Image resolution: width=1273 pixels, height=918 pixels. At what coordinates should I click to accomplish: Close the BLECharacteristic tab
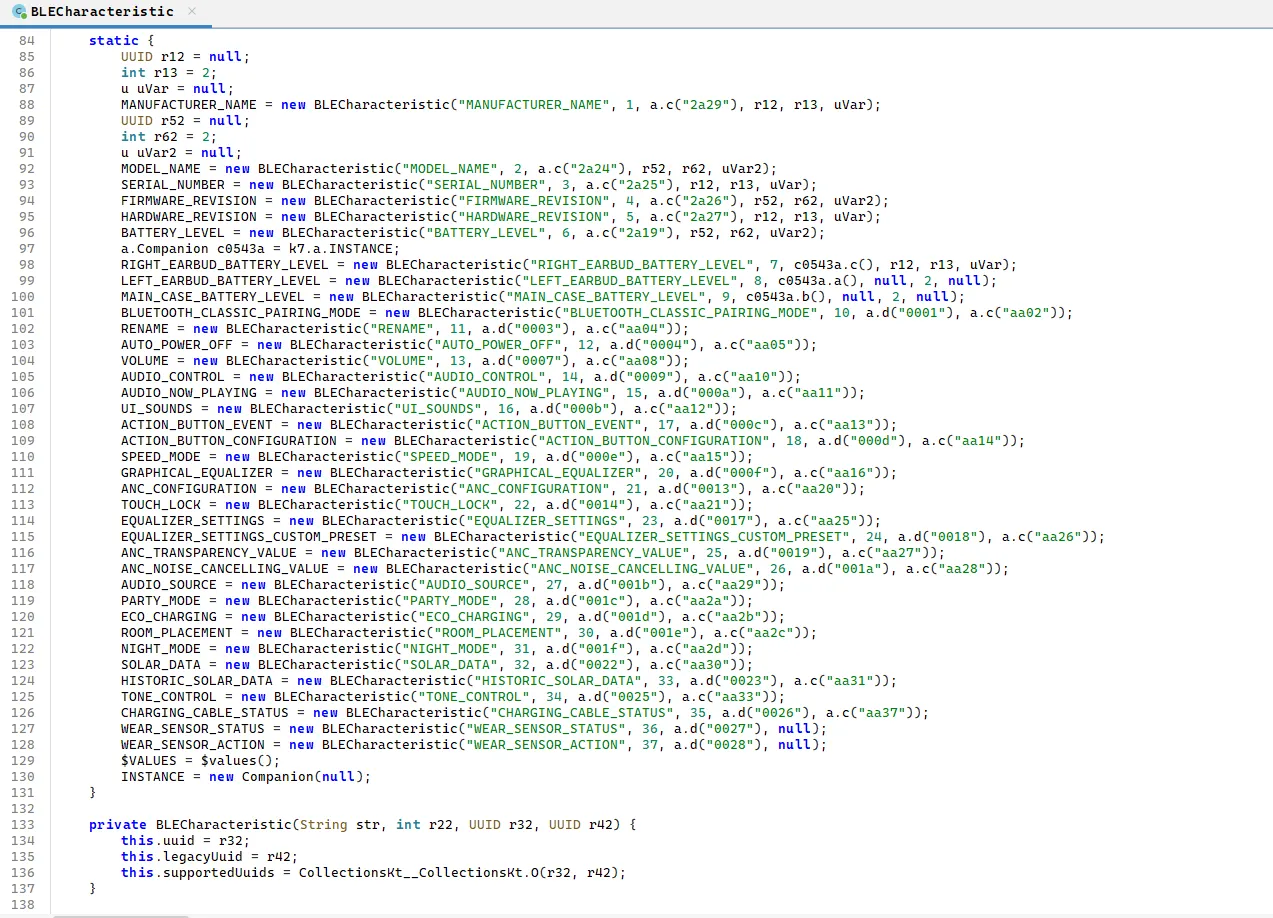tap(192, 12)
